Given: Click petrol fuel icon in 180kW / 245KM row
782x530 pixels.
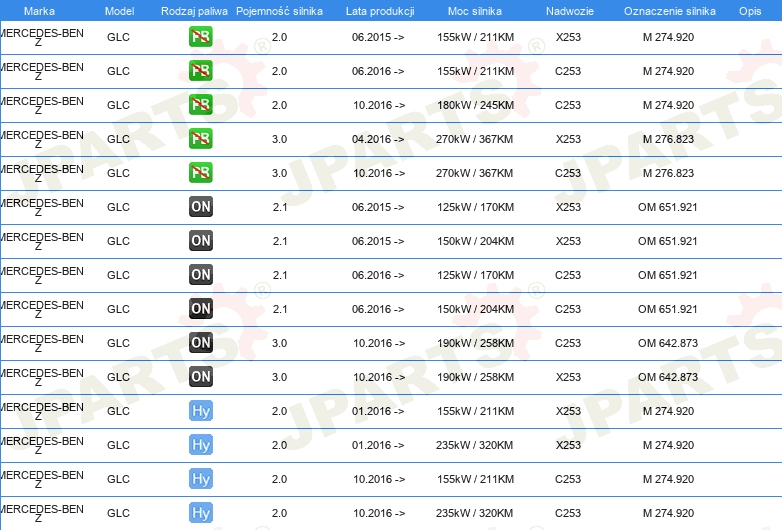Looking at the screenshot, I should (200, 105).
